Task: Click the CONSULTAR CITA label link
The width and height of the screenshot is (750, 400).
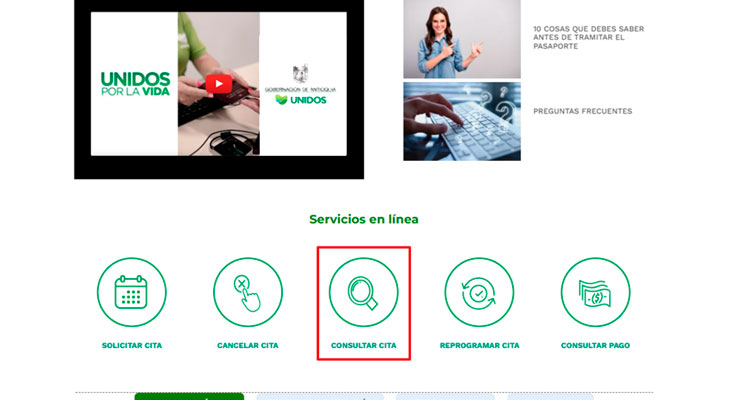Action: point(364,345)
